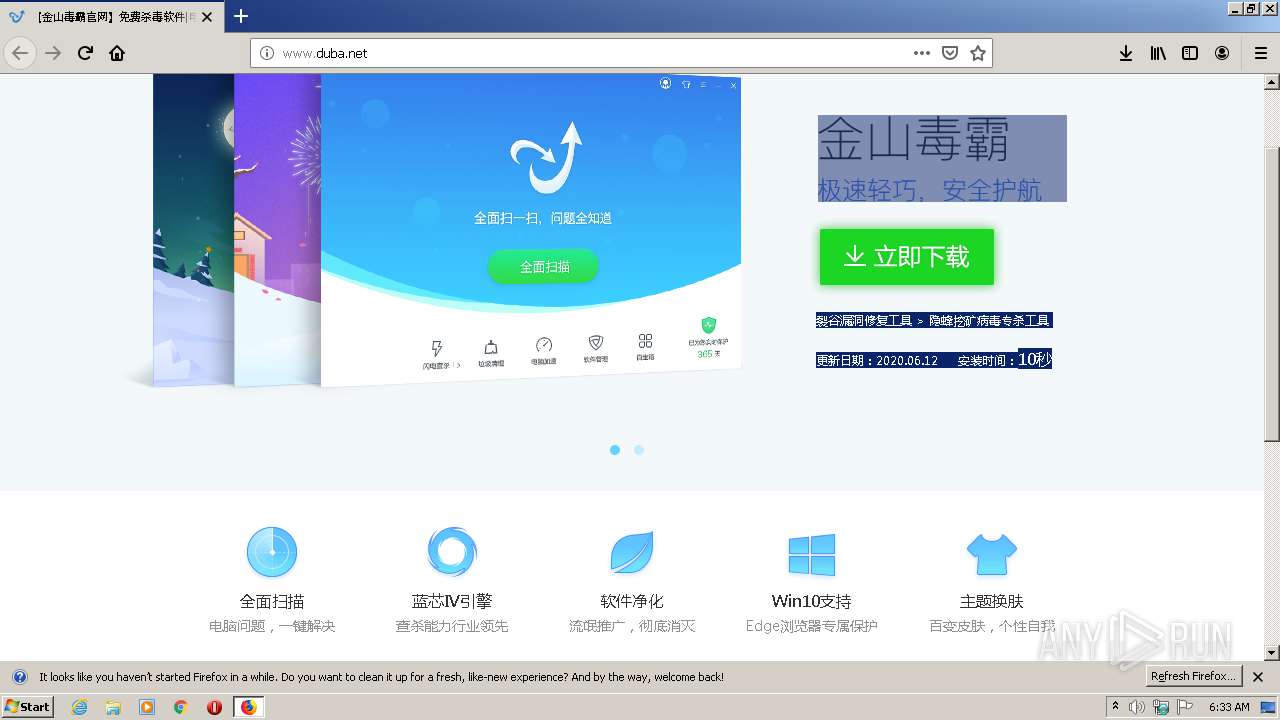The image size is (1280, 720).
Task: Open the 裂谷漏洞修复工具 link
Action: [x=864, y=320]
